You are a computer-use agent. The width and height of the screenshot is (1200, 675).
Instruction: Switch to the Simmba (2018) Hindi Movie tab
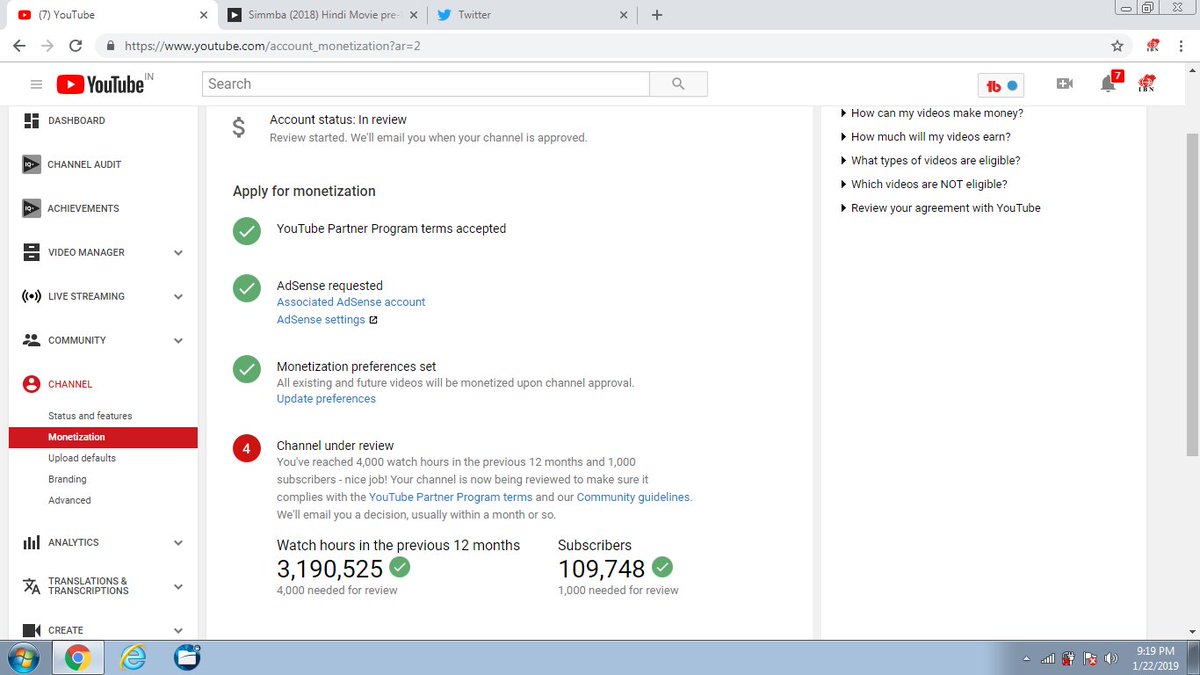point(320,15)
